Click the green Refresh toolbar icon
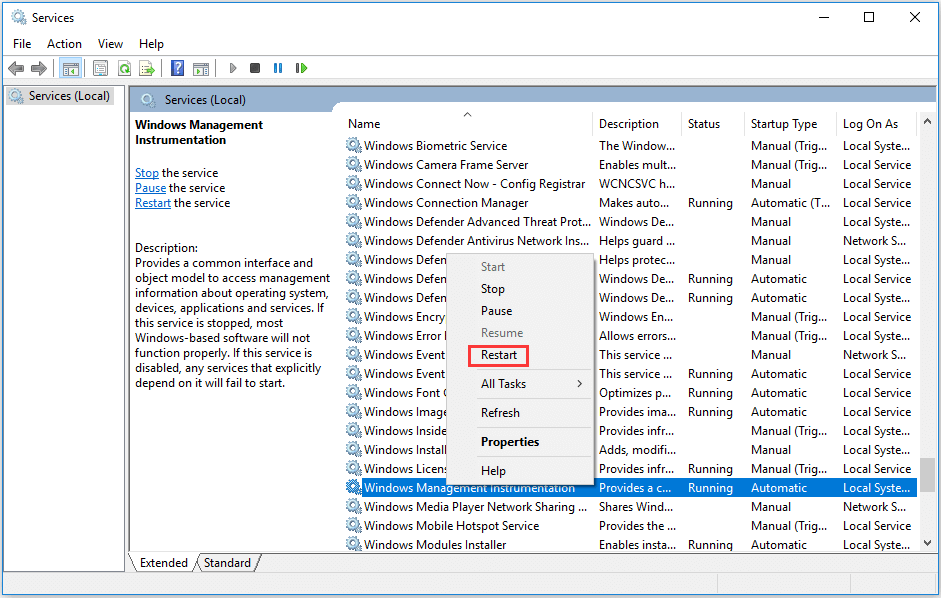This screenshot has height=598, width=941. tap(124, 68)
